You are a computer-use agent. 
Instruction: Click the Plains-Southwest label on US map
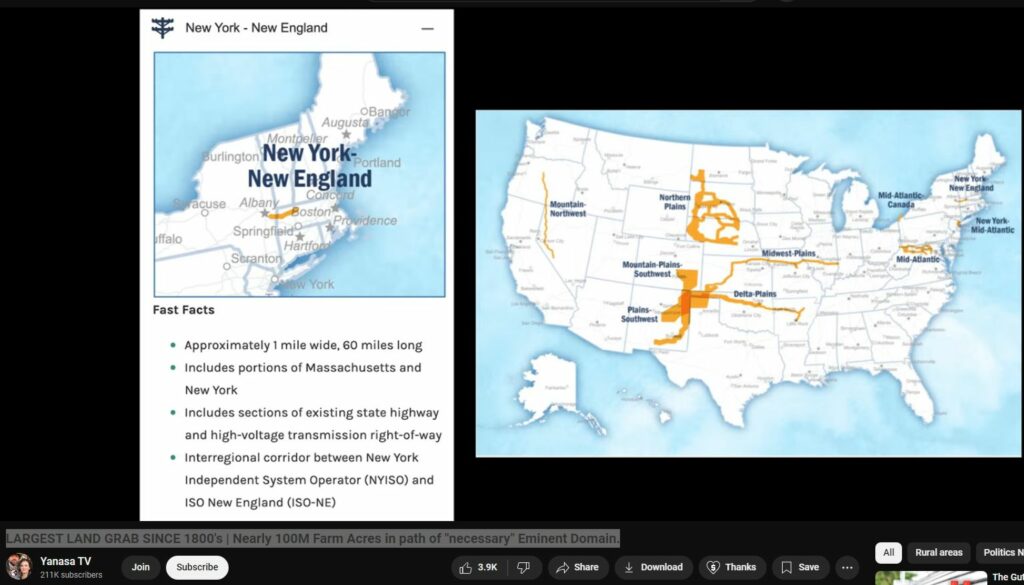pyautogui.click(x=639, y=314)
